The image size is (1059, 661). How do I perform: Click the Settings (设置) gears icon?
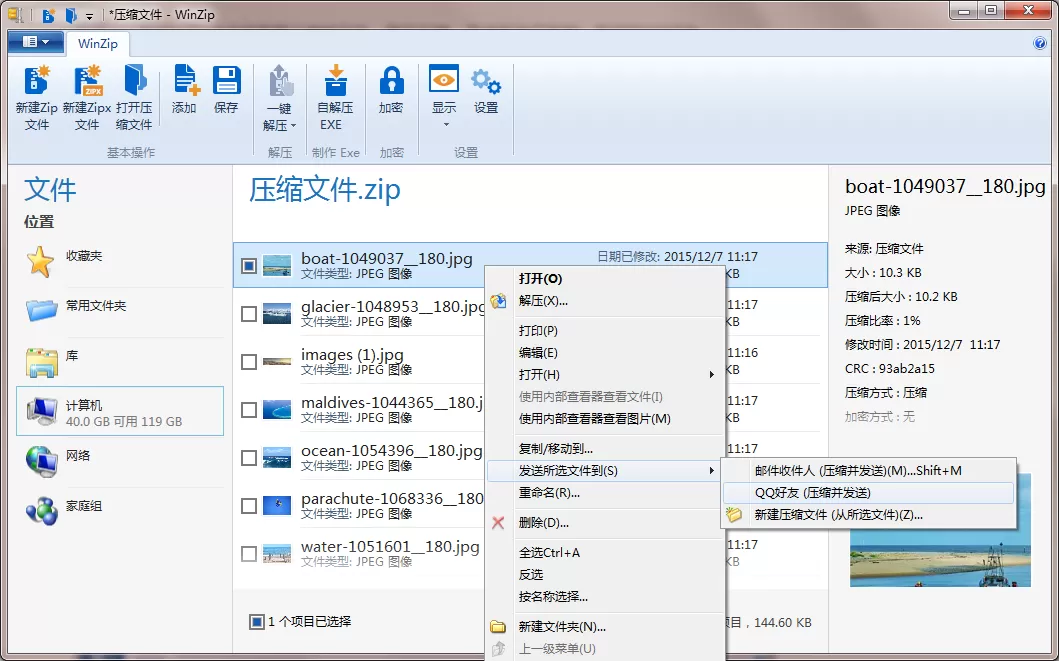486,81
